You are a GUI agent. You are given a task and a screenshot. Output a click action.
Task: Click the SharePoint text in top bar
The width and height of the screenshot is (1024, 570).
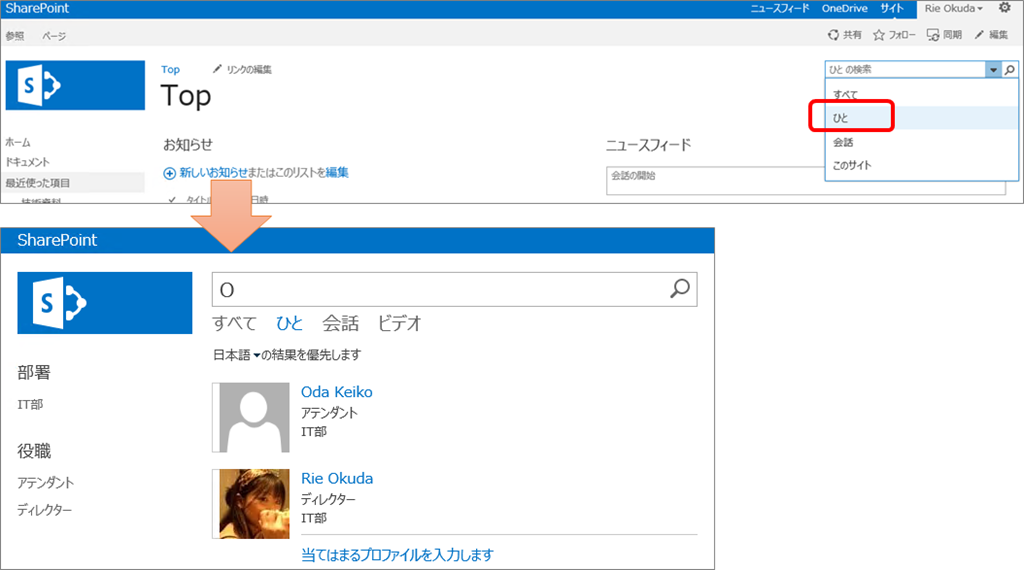(37, 8)
